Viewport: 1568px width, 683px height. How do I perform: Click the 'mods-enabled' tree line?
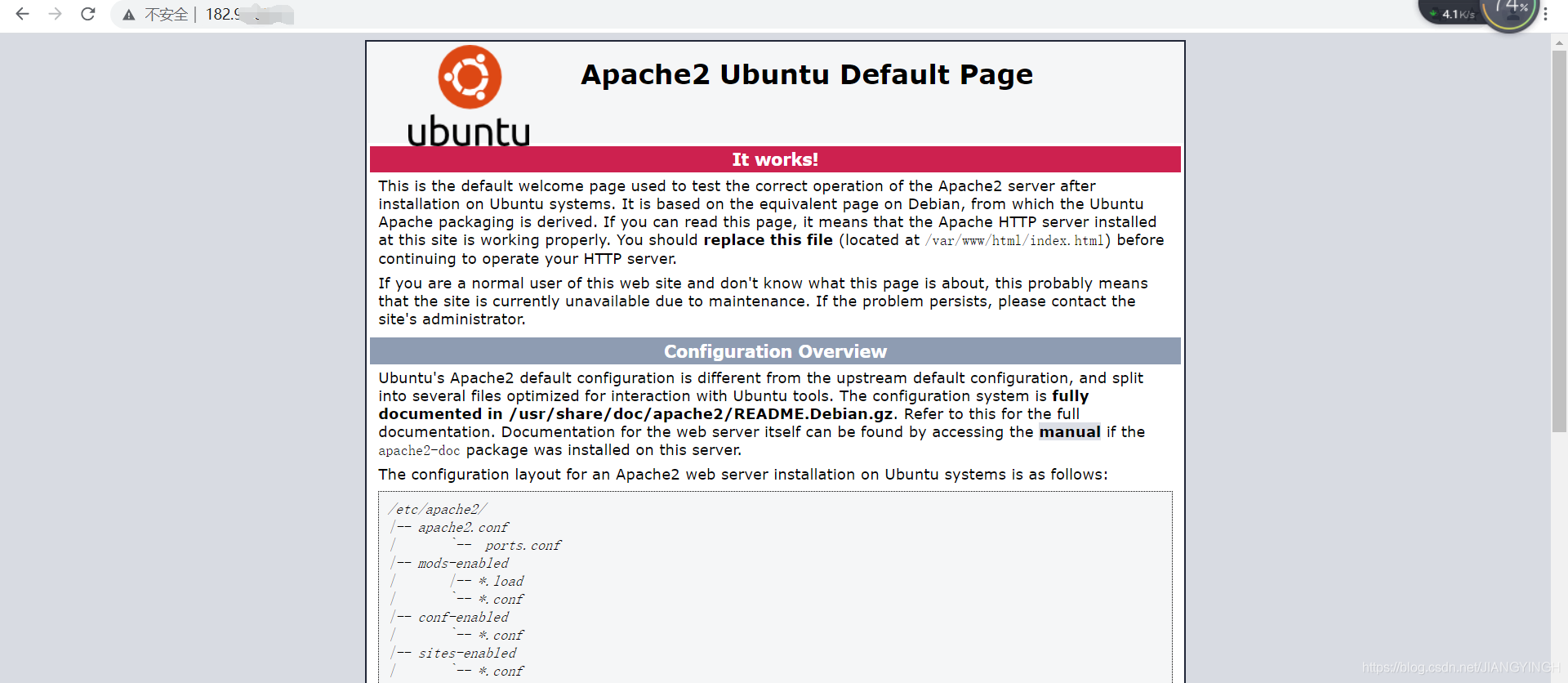463,564
